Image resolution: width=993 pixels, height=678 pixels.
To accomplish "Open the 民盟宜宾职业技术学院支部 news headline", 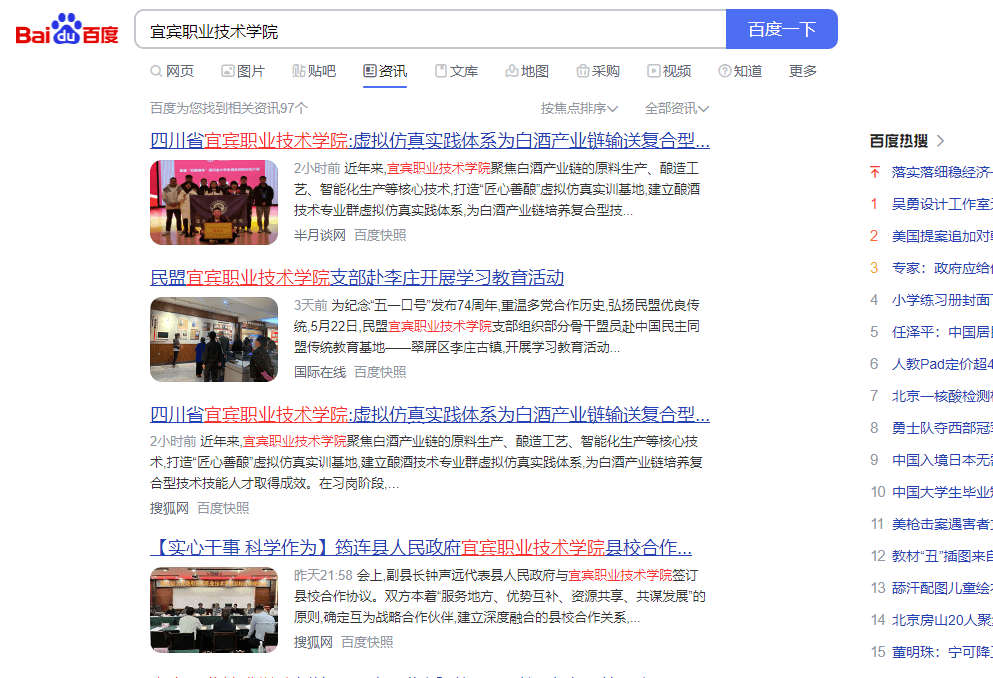I will pos(357,277).
